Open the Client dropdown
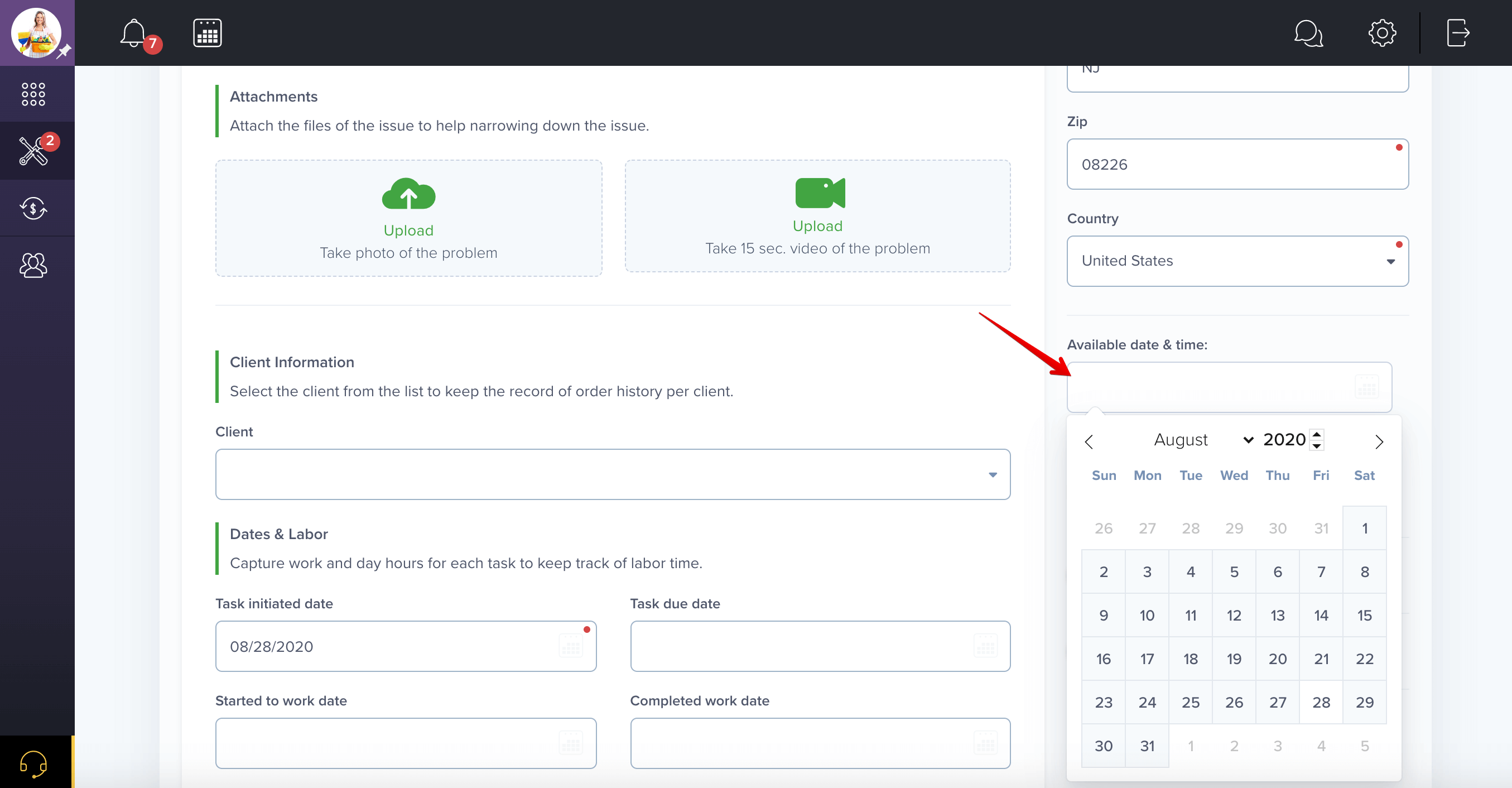The image size is (1512, 788). pyautogui.click(x=613, y=474)
